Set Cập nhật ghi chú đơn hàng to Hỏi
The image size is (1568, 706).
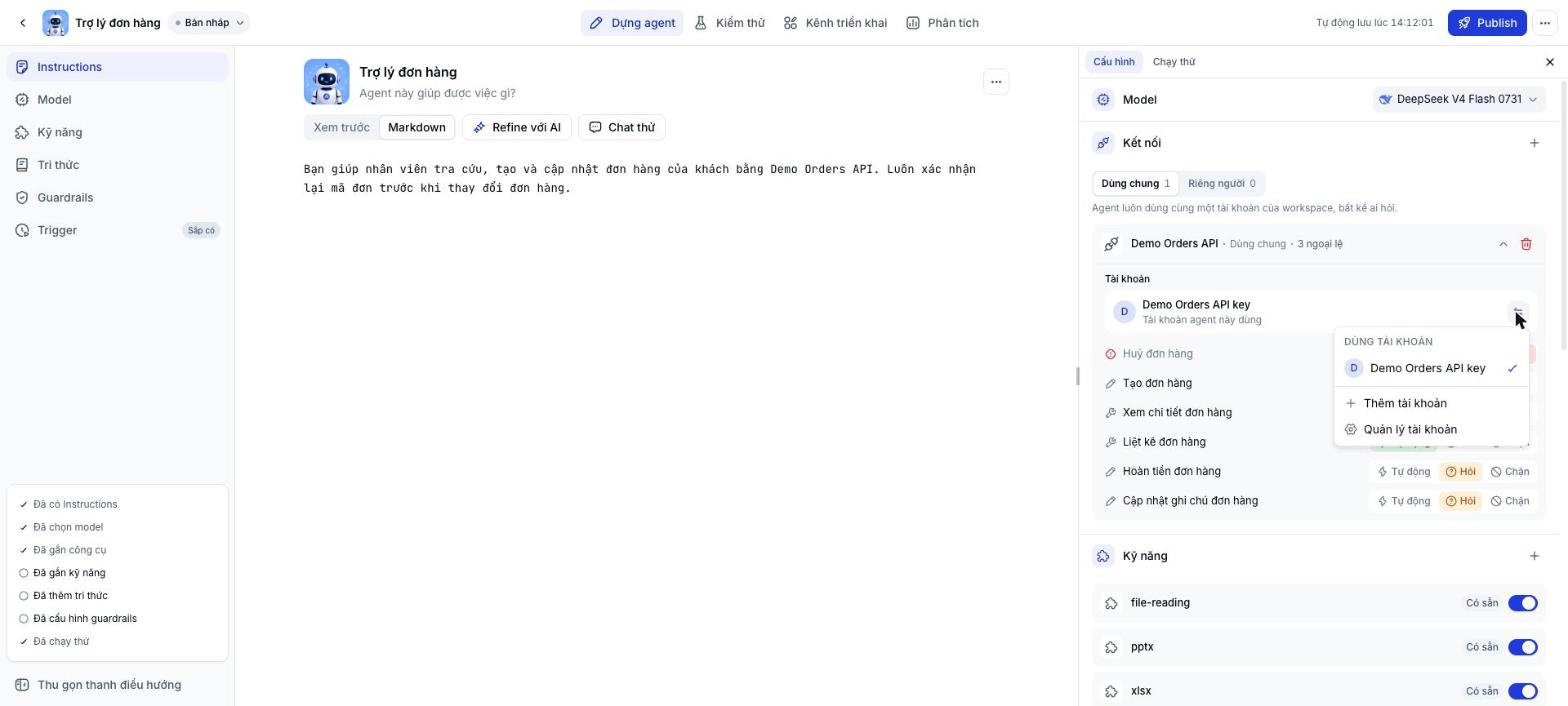tap(1460, 501)
